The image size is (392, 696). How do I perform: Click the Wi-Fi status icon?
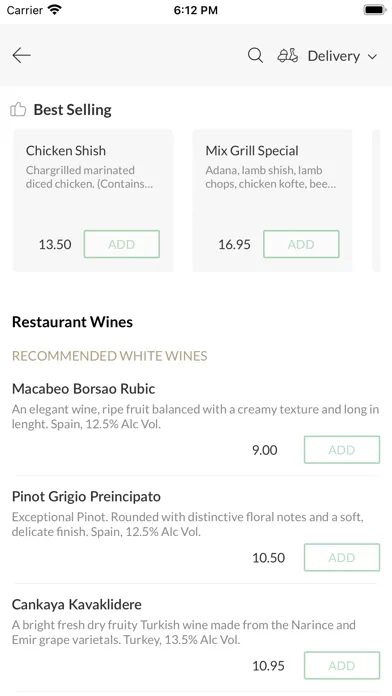55,10
